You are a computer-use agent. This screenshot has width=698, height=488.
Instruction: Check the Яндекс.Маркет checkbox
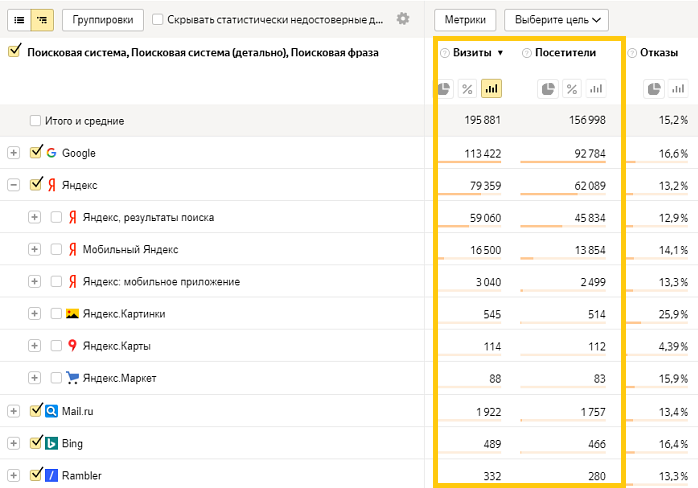pos(56,378)
